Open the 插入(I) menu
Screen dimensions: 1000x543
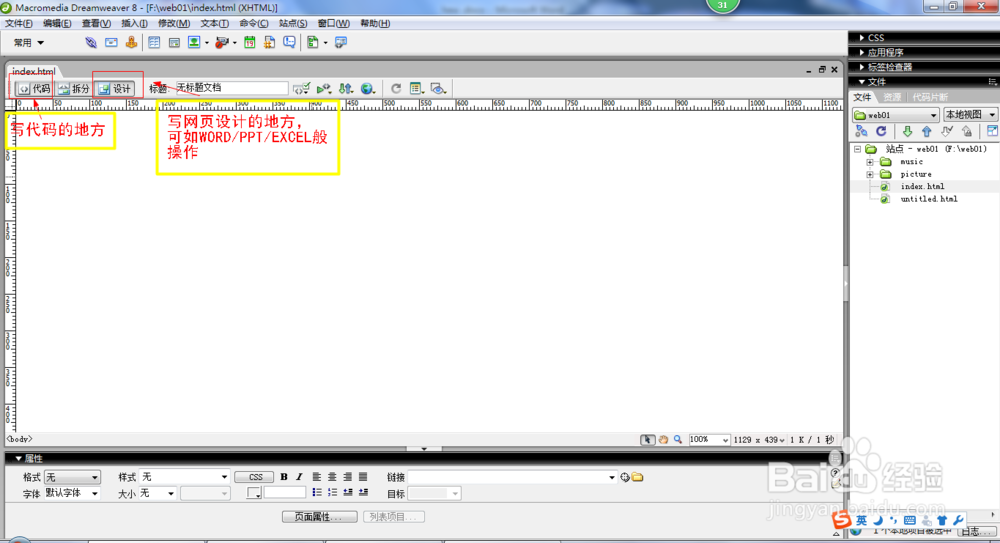134,23
